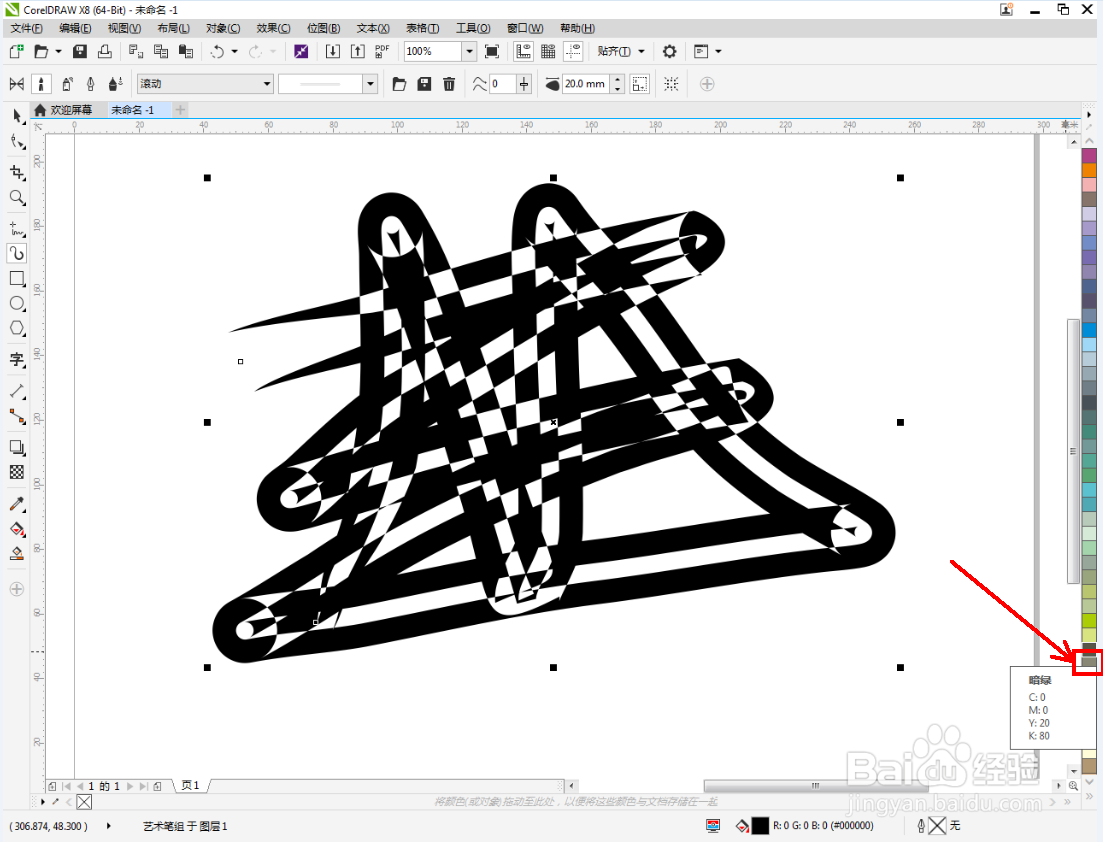Pick the orange swatch in the color palette
The image size is (1103, 842).
[x=1089, y=170]
